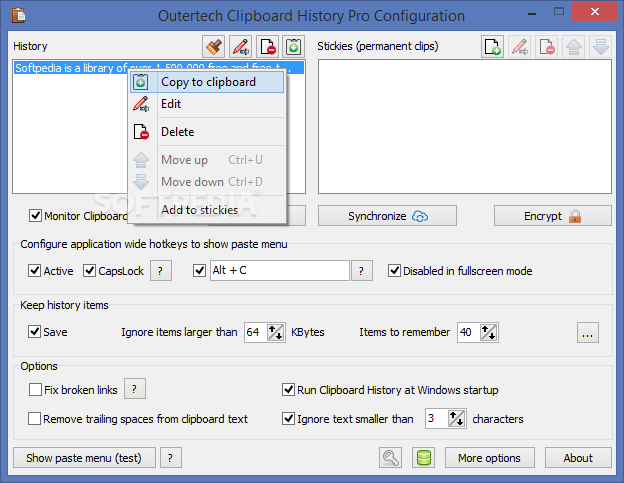The width and height of the screenshot is (624, 483).
Task: Click inside the Stickies permanent clips list
Action: click(465, 127)
